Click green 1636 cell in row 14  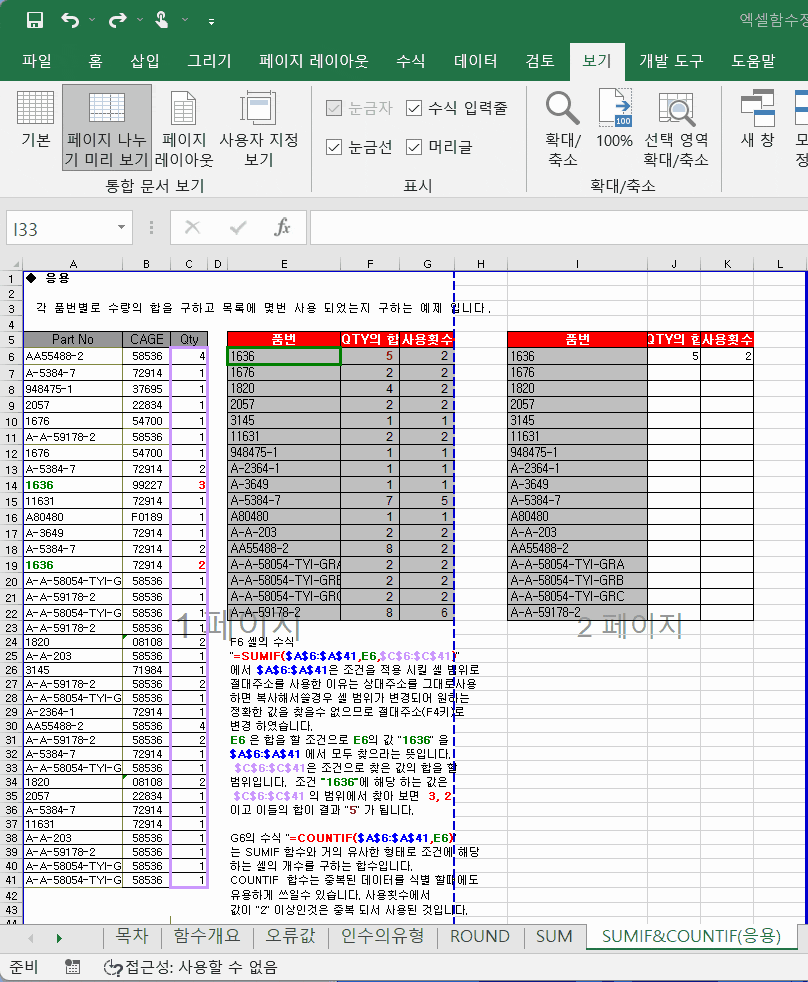click(73, 485)
